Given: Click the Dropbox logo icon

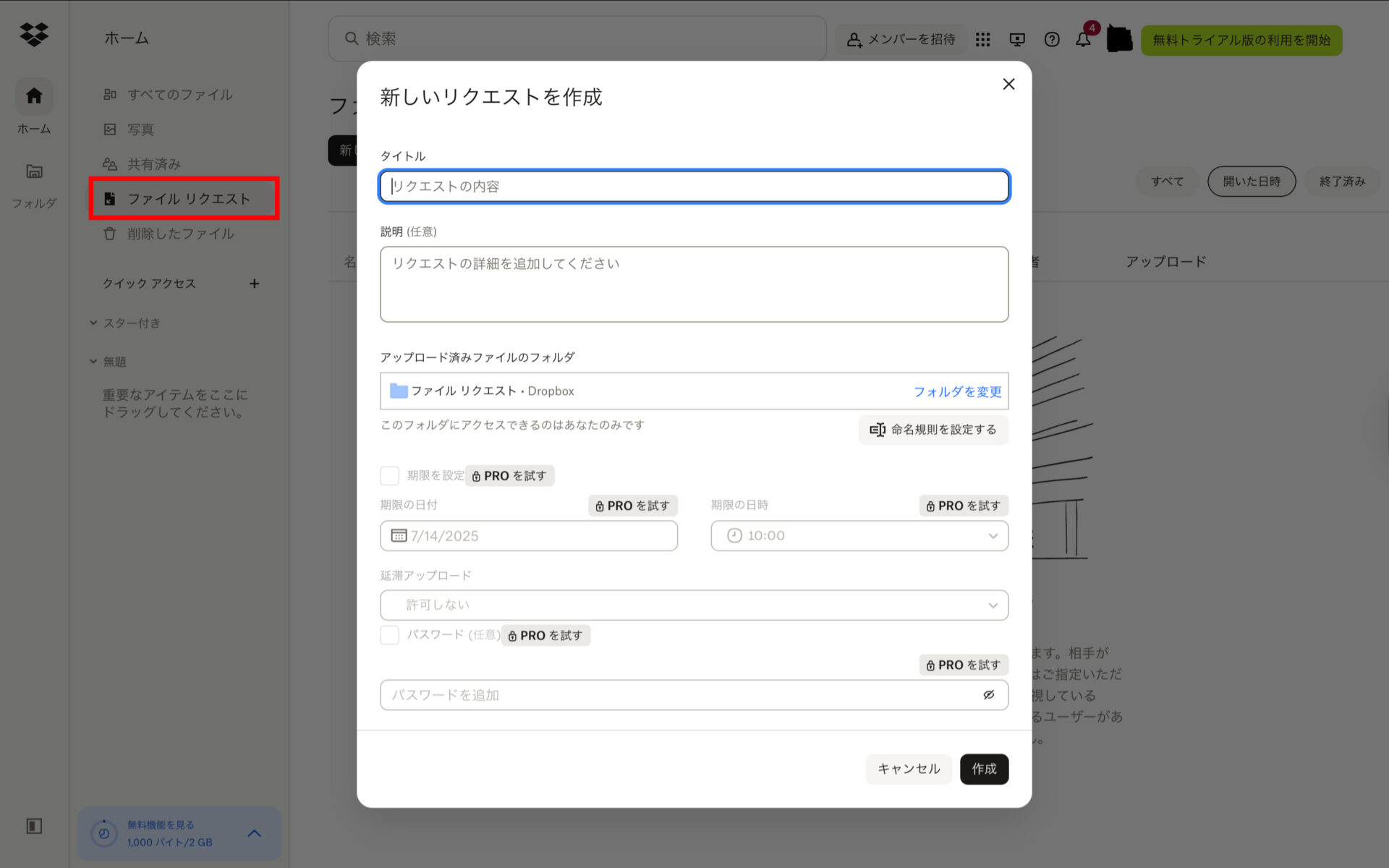Looking at the screenshot, I should [x=34, y=34].
